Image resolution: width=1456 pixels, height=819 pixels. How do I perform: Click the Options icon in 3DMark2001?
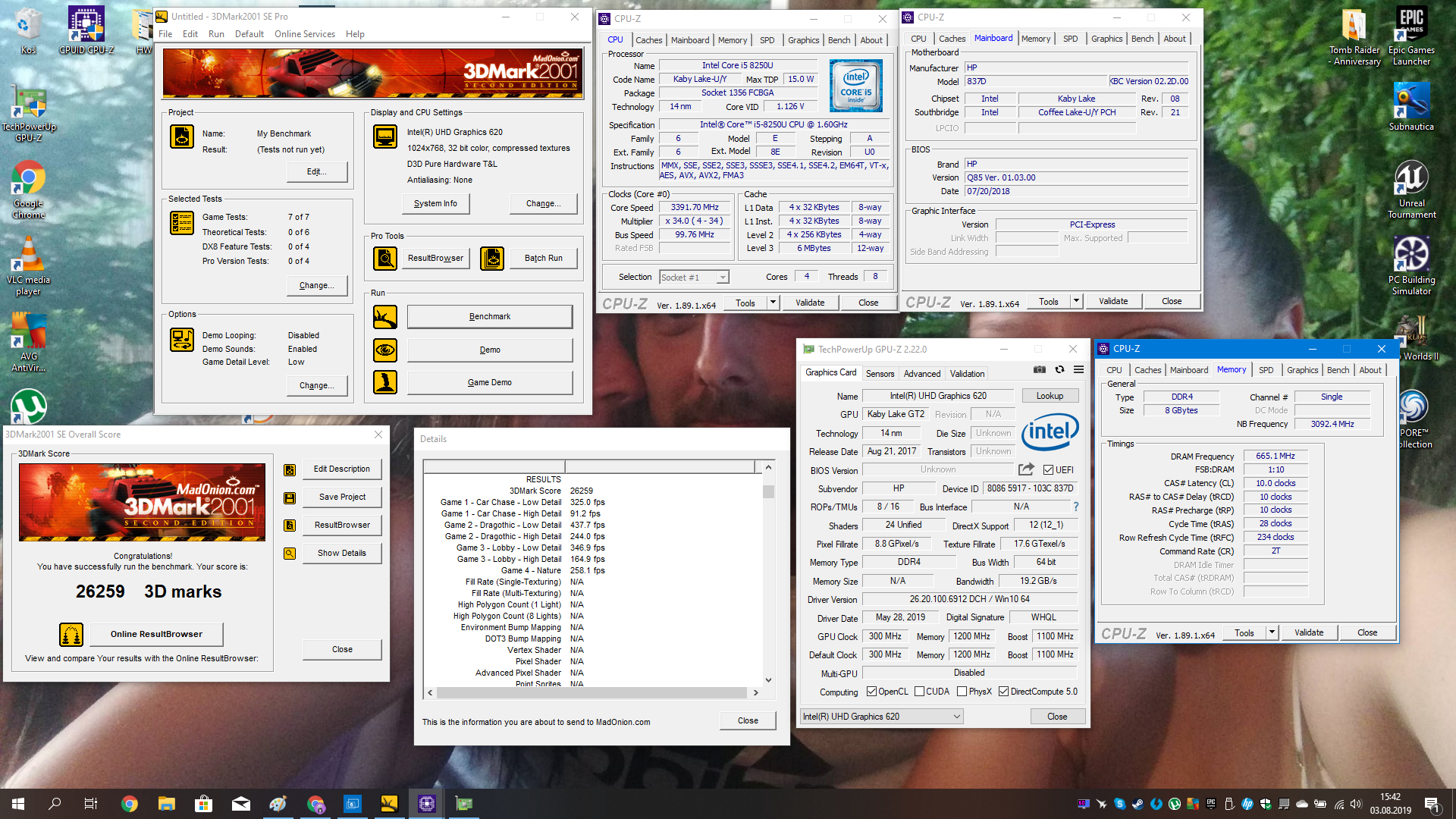(x=182, y=340)
